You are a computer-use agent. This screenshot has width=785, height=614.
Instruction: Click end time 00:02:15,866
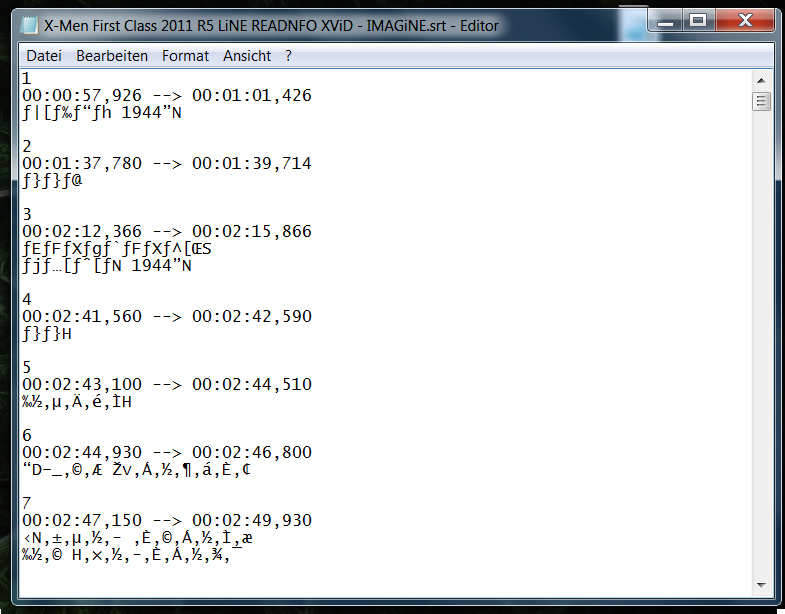(x=252, y=231)
